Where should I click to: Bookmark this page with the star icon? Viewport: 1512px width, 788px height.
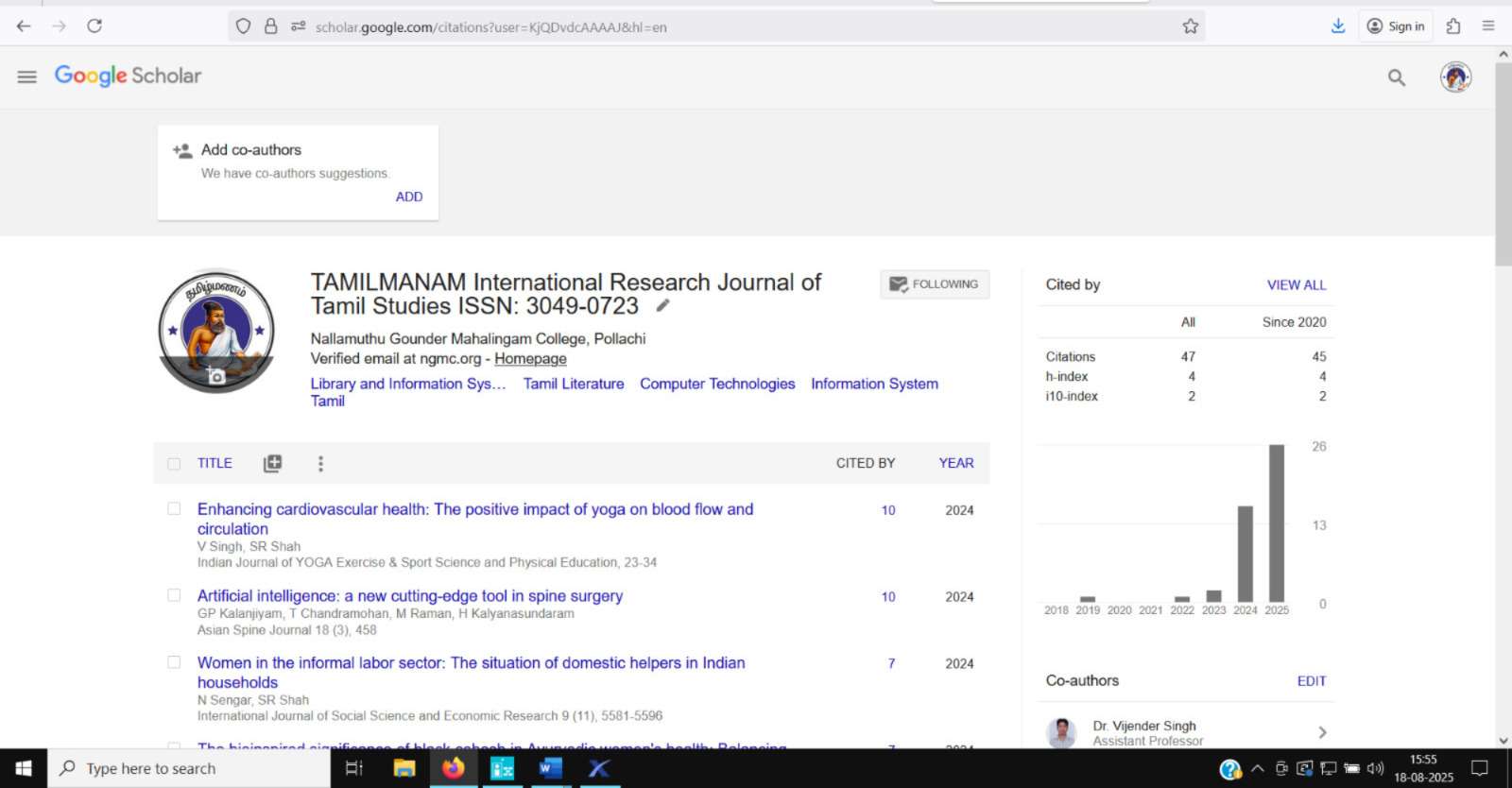[x=1191, y=26]
